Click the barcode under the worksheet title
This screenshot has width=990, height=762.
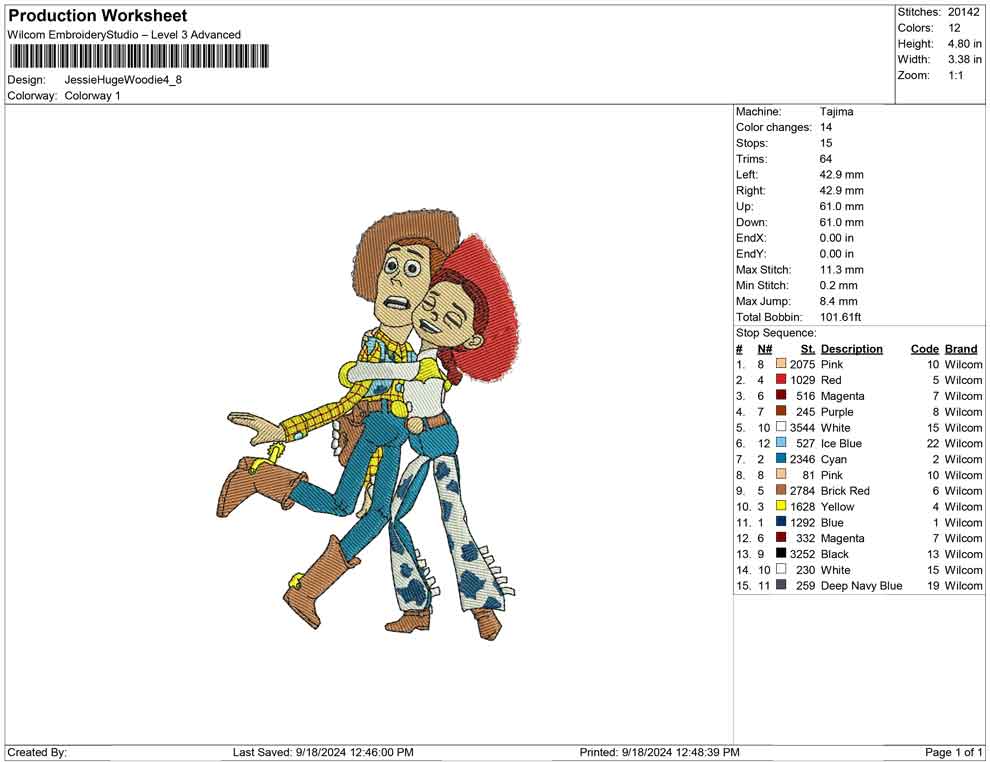pyautogui.click(x=139, y=56)
